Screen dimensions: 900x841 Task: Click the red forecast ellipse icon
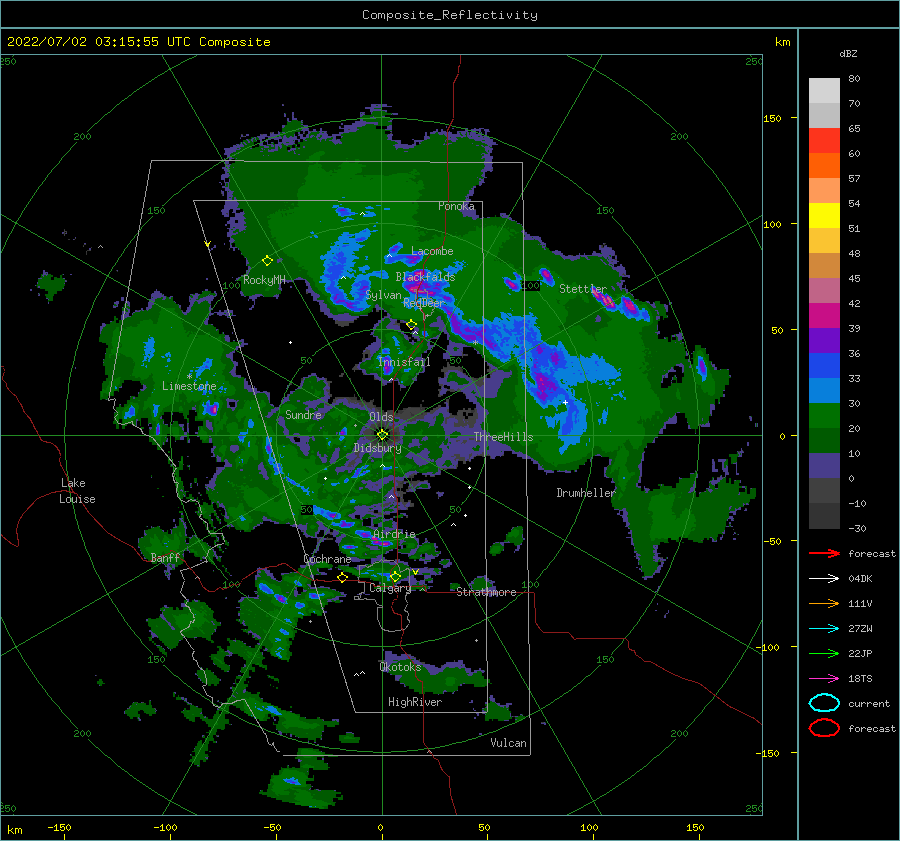coord(824,728)
